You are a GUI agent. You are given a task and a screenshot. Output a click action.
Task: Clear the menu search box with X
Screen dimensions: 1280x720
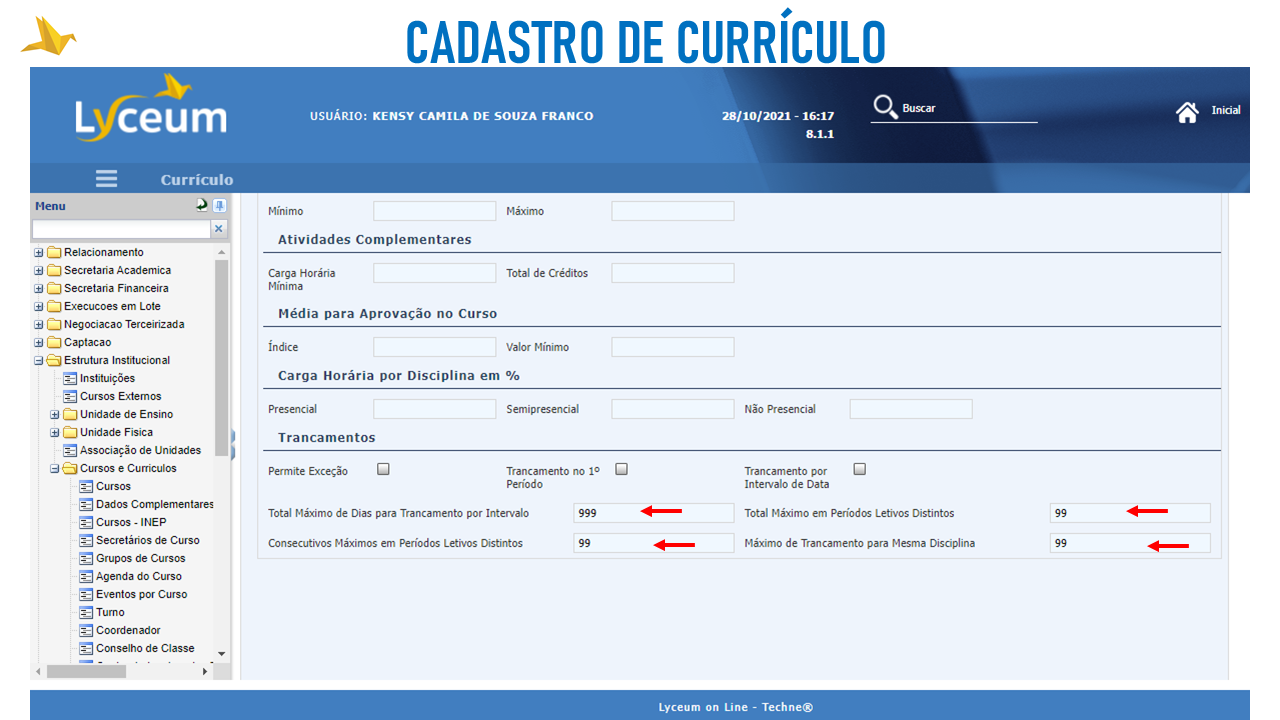coord(219,229)
